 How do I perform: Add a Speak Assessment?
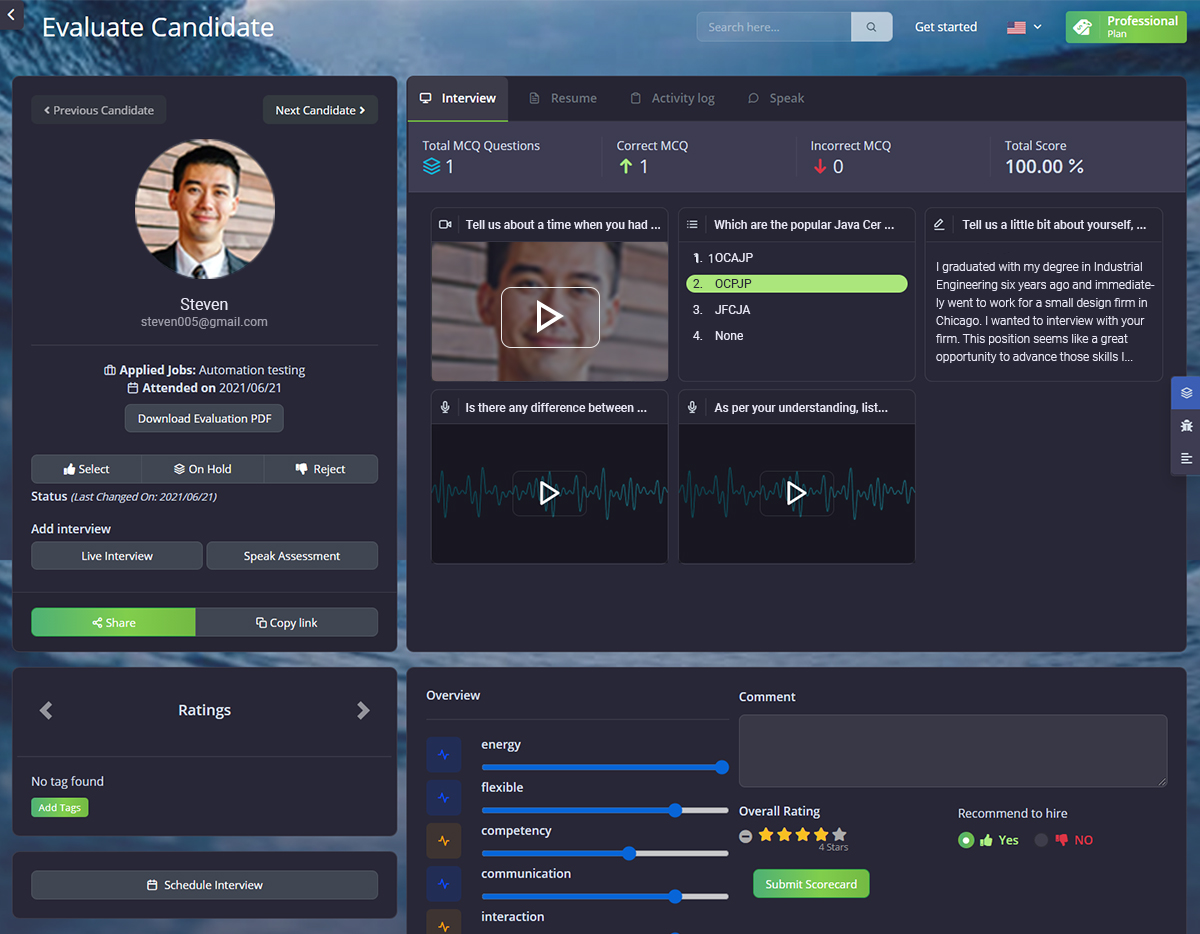[292, 556]
